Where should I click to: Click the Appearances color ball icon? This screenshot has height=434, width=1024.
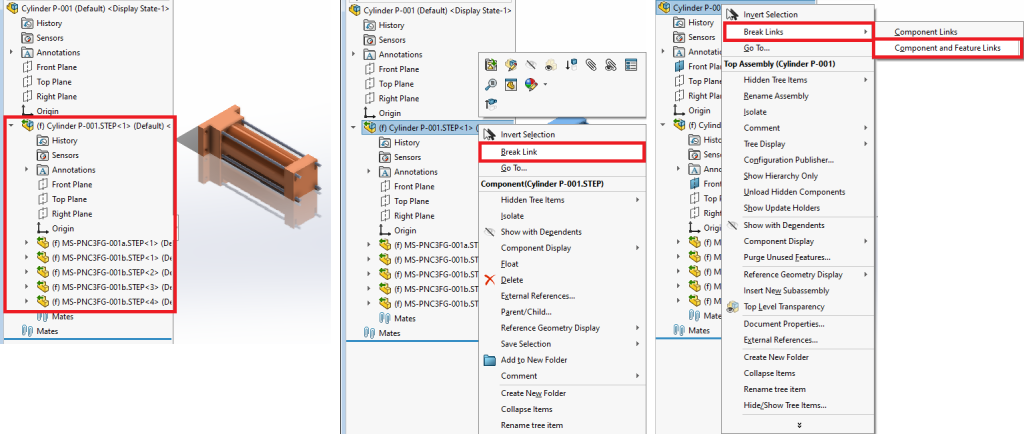[x=530, y=85]
